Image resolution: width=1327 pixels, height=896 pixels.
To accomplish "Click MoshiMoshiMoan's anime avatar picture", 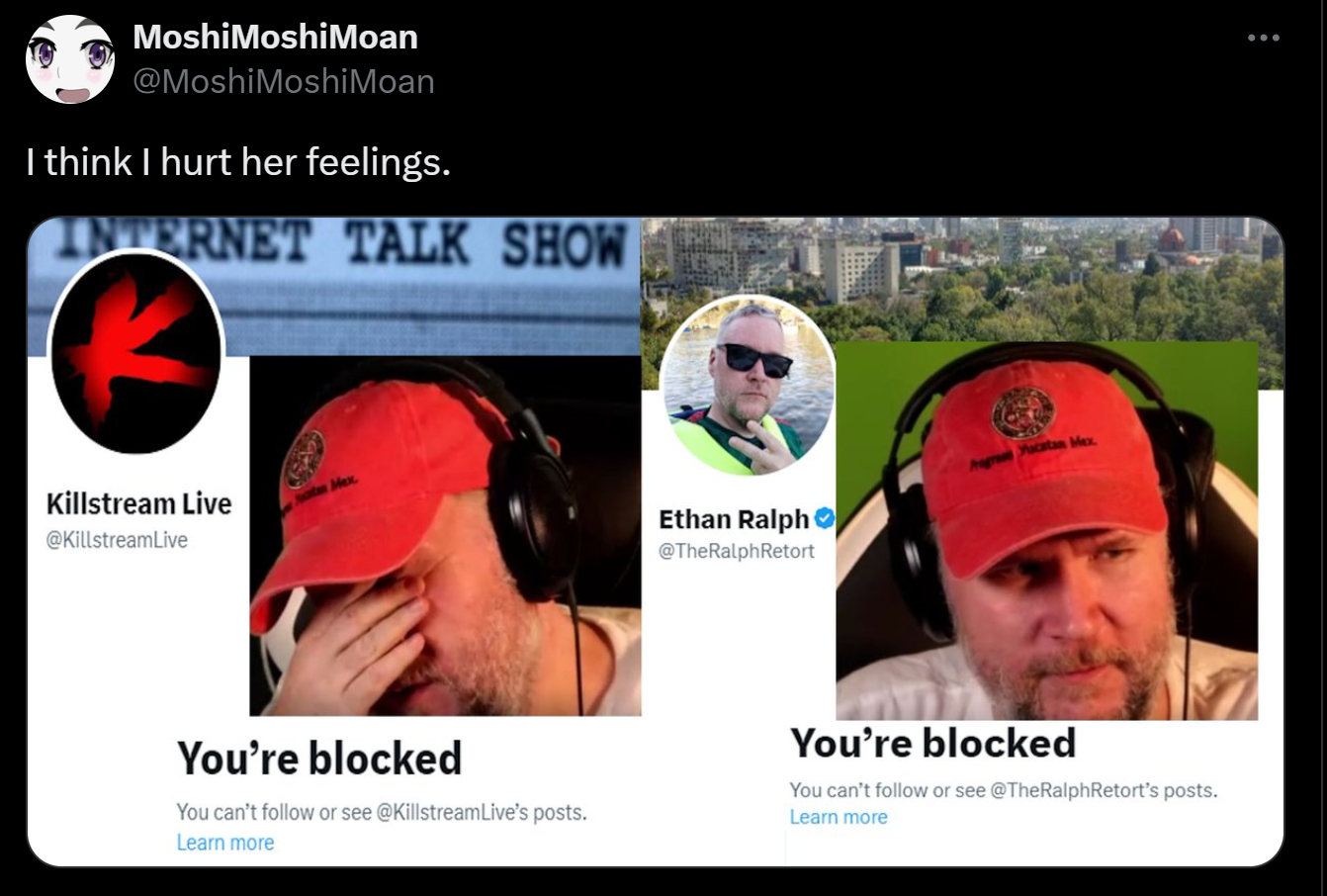I will pos(70,59).
